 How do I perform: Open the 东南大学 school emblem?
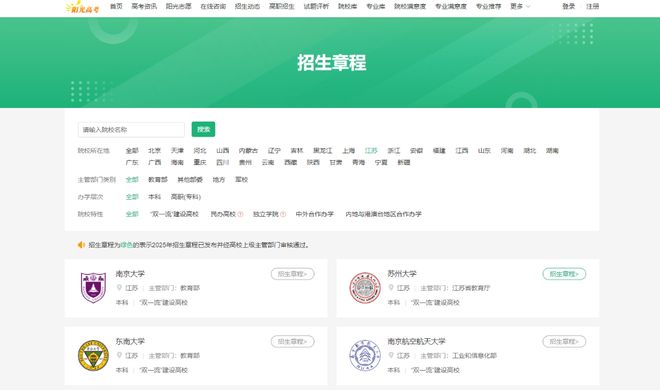93,356
